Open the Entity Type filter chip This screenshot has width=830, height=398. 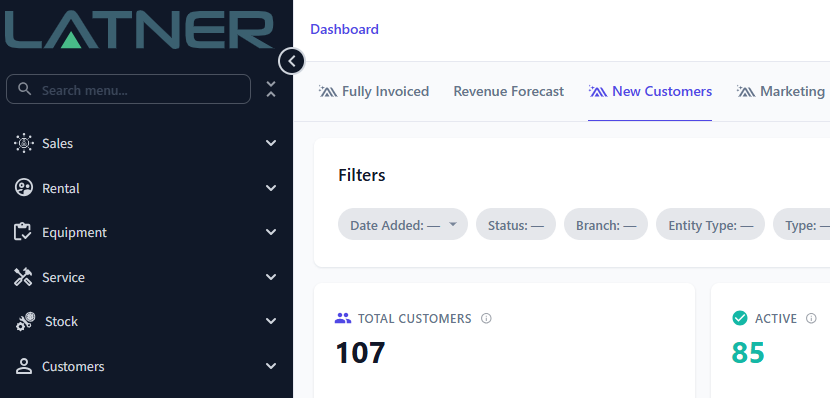point(710,224)
